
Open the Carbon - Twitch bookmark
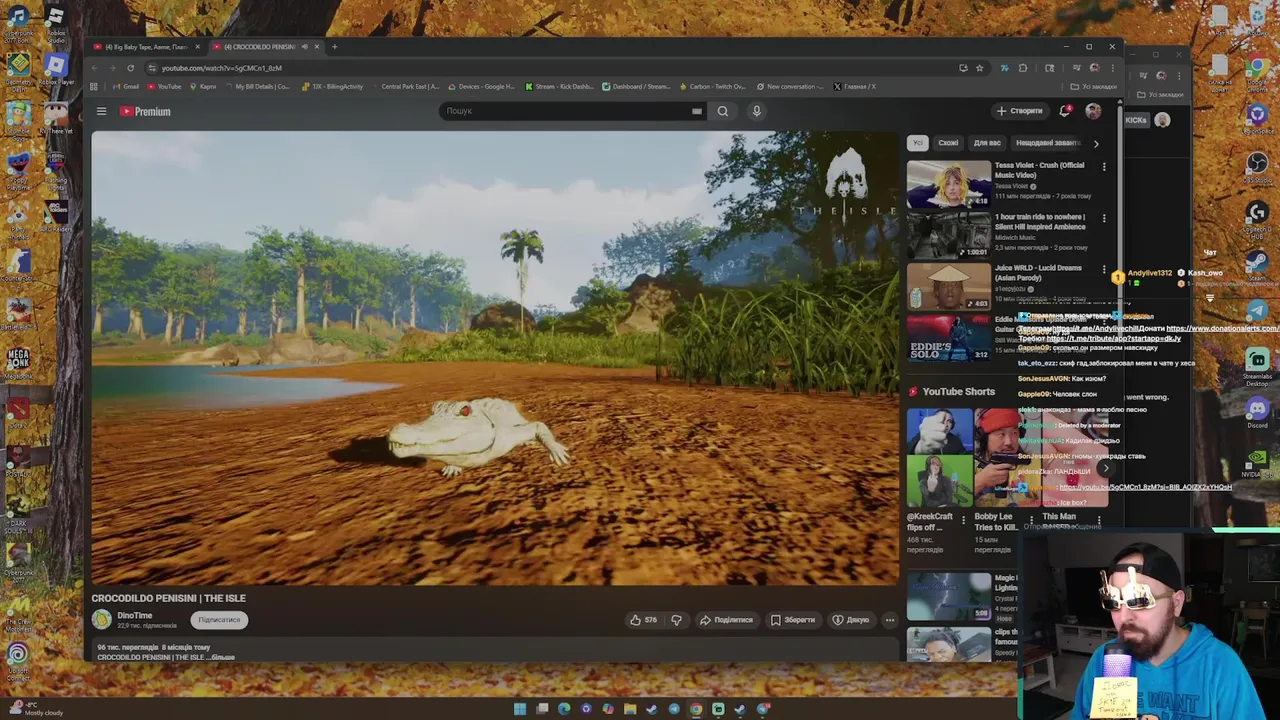coord(712,87)
